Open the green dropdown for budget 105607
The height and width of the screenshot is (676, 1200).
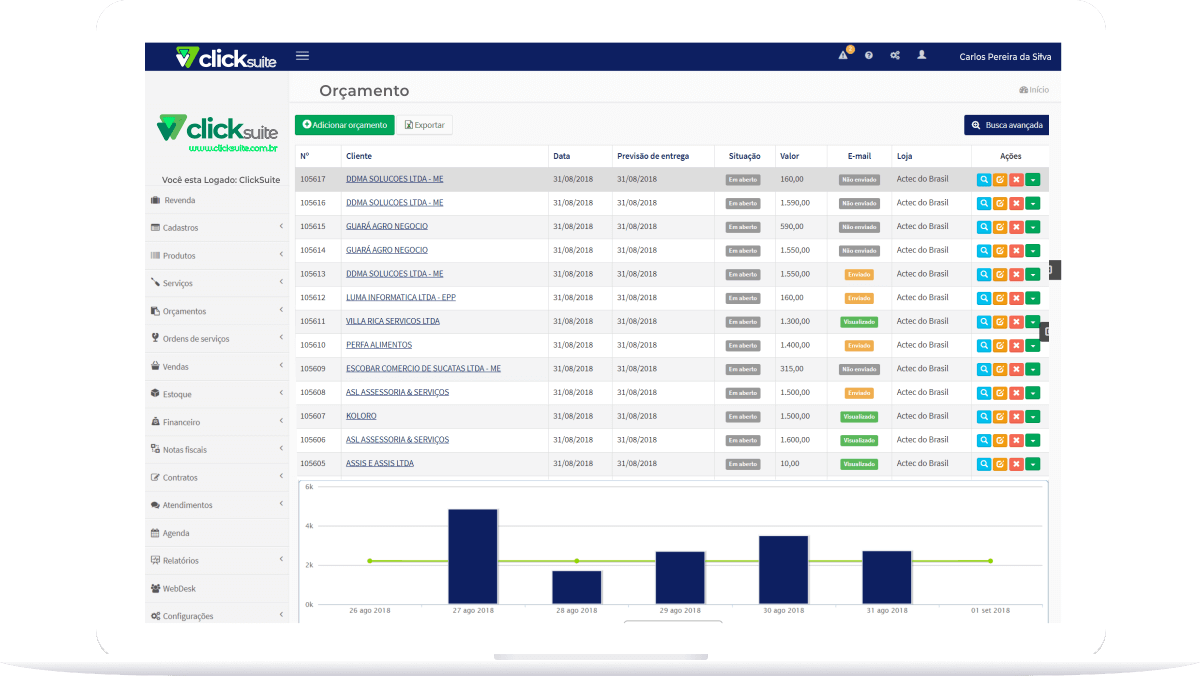[1033, 417]
